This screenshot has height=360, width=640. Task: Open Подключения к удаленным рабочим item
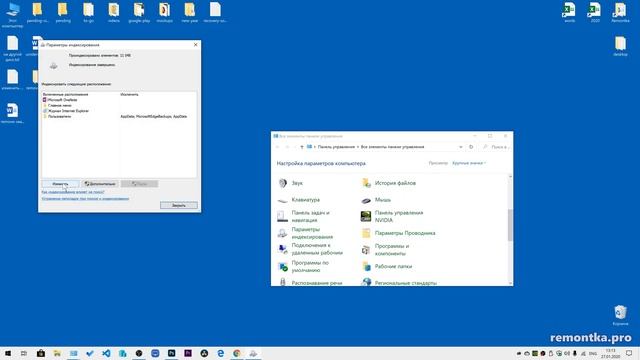(310, 249)
